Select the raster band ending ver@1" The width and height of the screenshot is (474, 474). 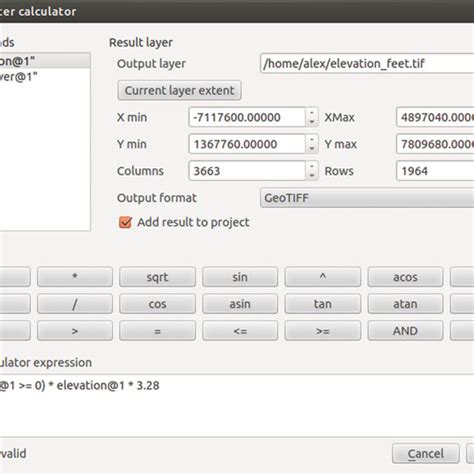tap(45, 76)
